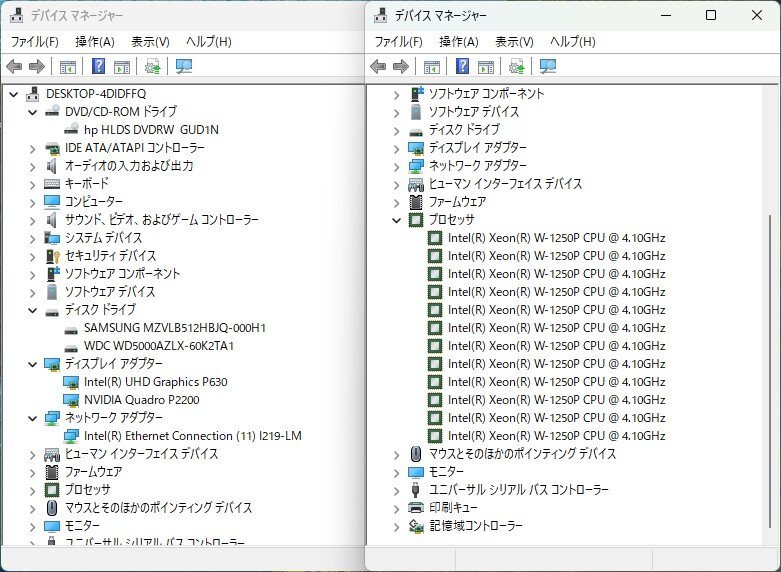Expand ユニバーサル シリアル バス コントローラー in right window
This screenshot has height=572, width=781.
(396, 490)
